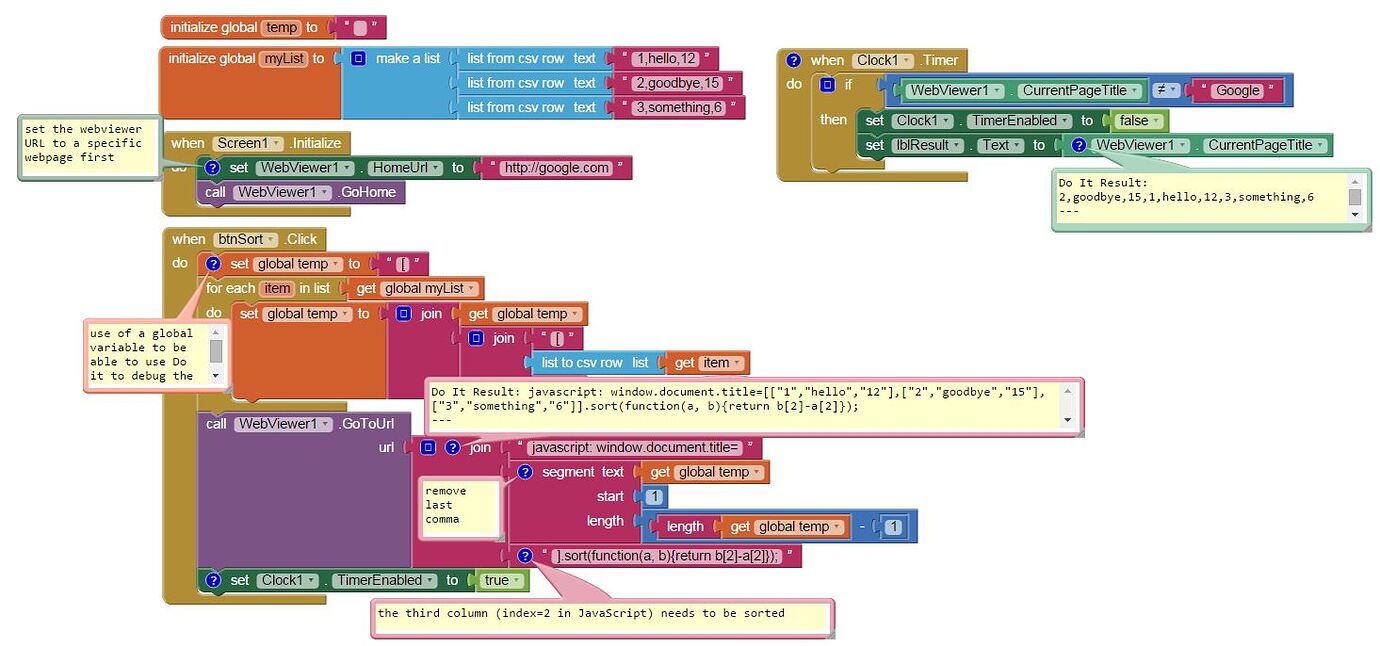
Task: Open the item variable dropdown in get block
Action: pyautogui.click(x=738, y=363)
